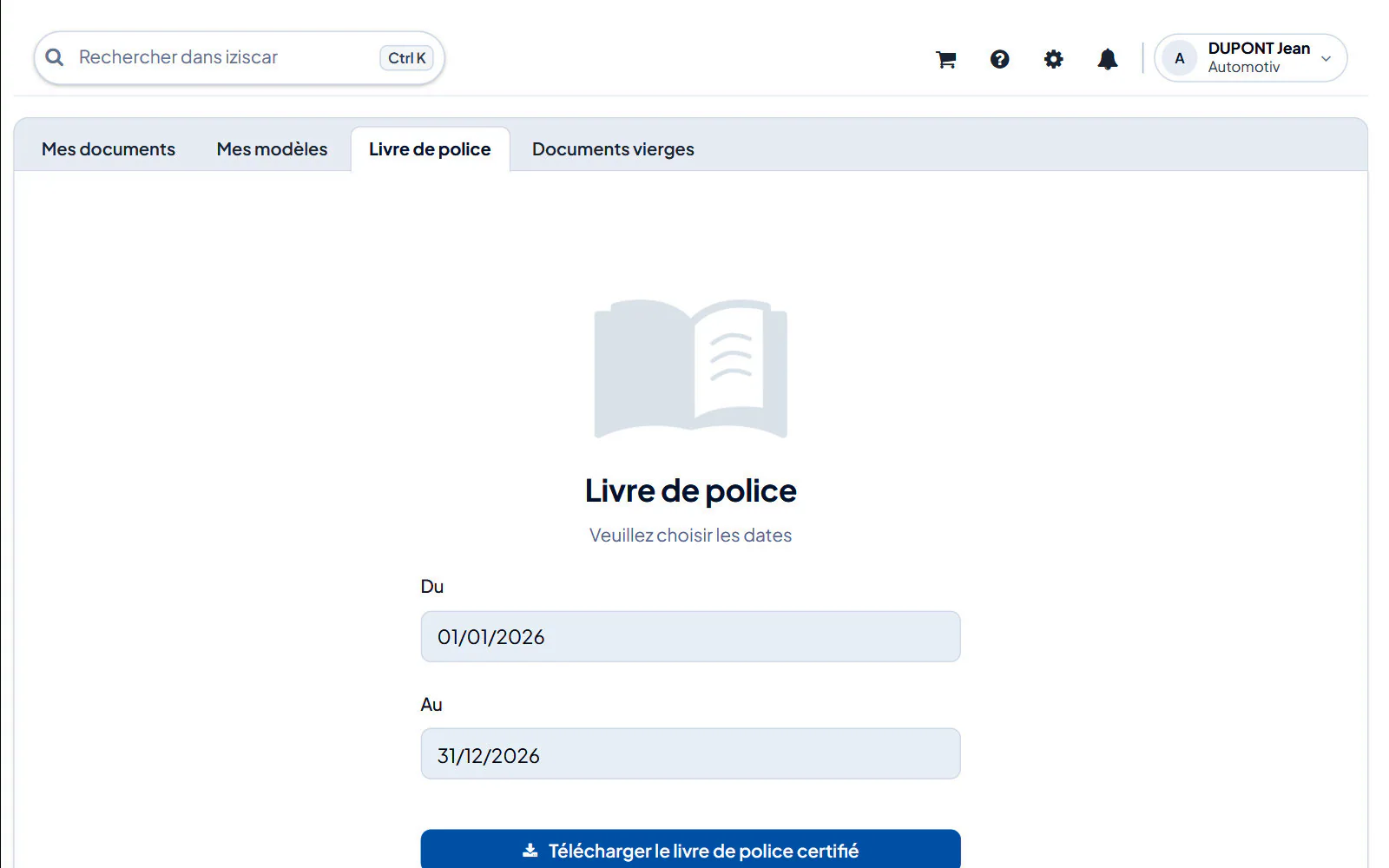Open the notifications bell
This screenshot has height=868, width=1389.
click(x=1107, y=59)
